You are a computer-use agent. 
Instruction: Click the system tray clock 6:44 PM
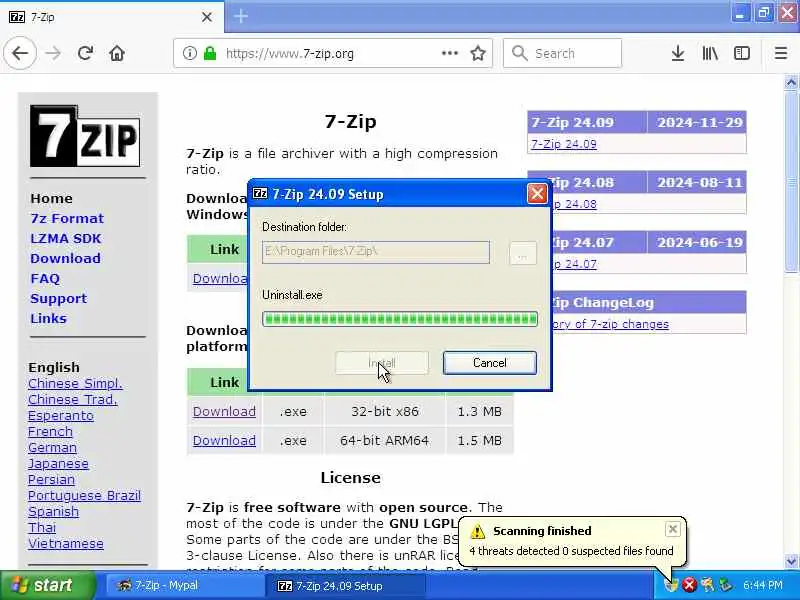762,585
